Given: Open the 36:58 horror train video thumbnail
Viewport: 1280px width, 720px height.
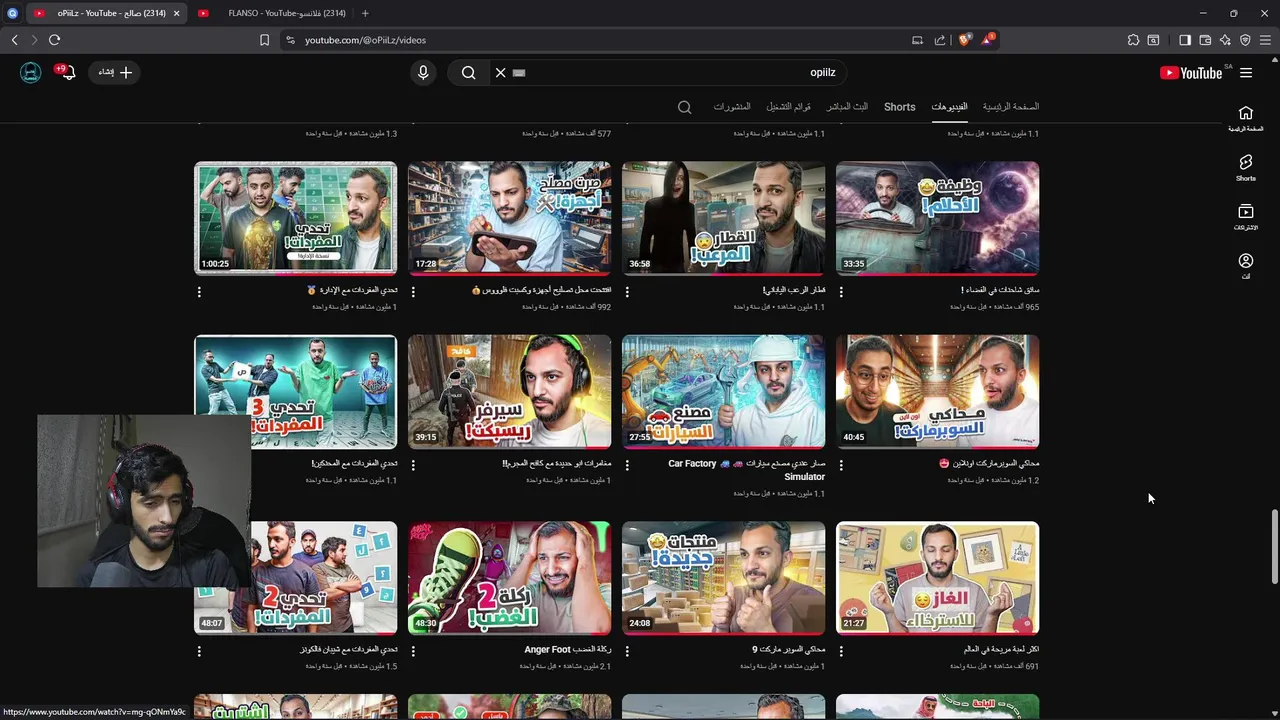Looking at the screenshot, I should (723, 217).
